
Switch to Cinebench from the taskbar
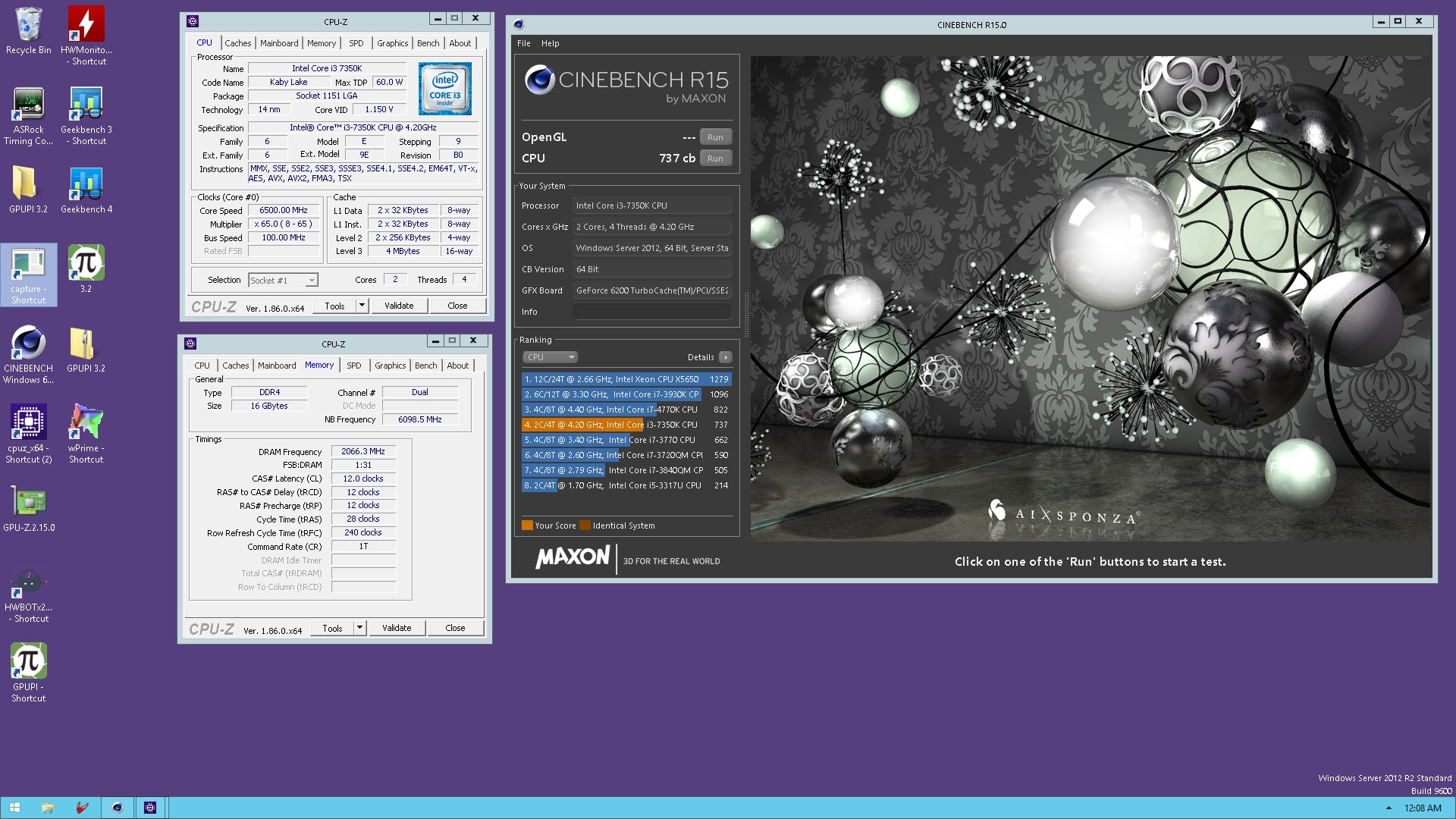pos(117,808)
